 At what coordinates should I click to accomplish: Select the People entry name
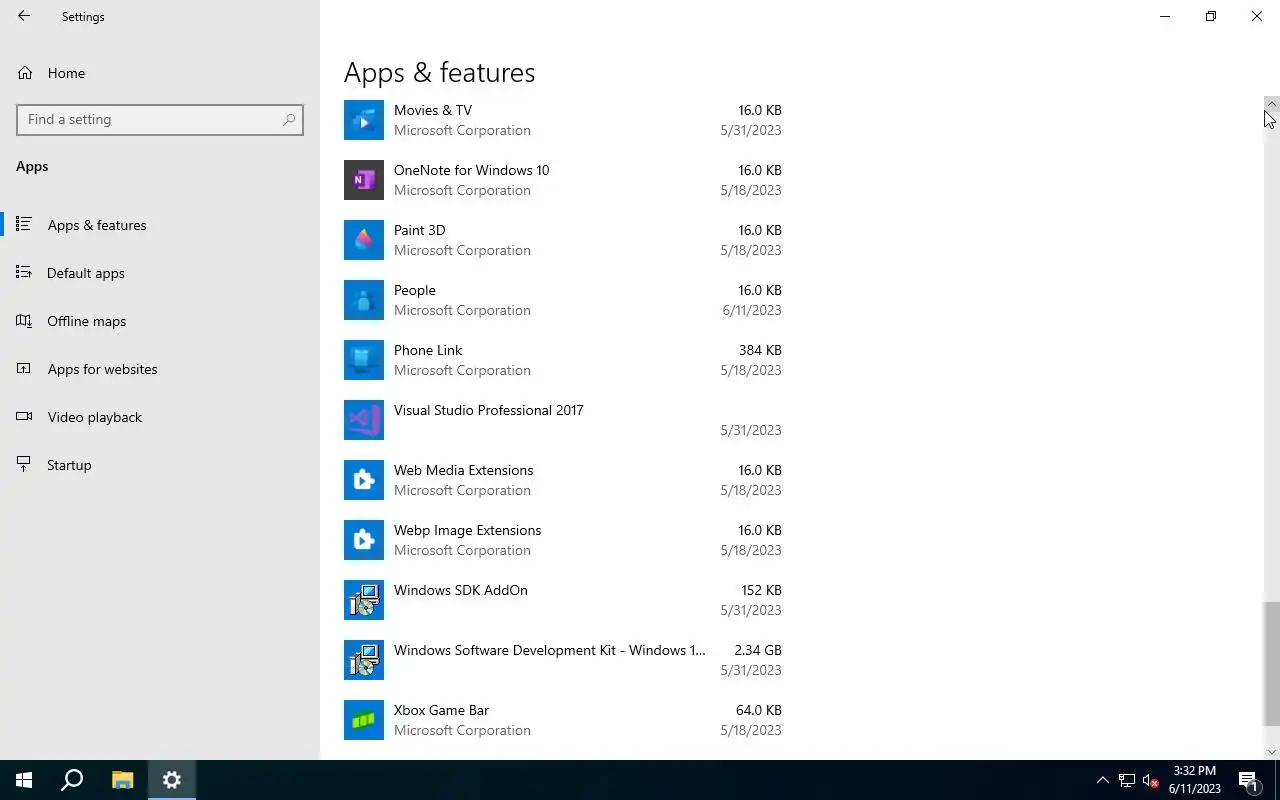pos(415,290)
